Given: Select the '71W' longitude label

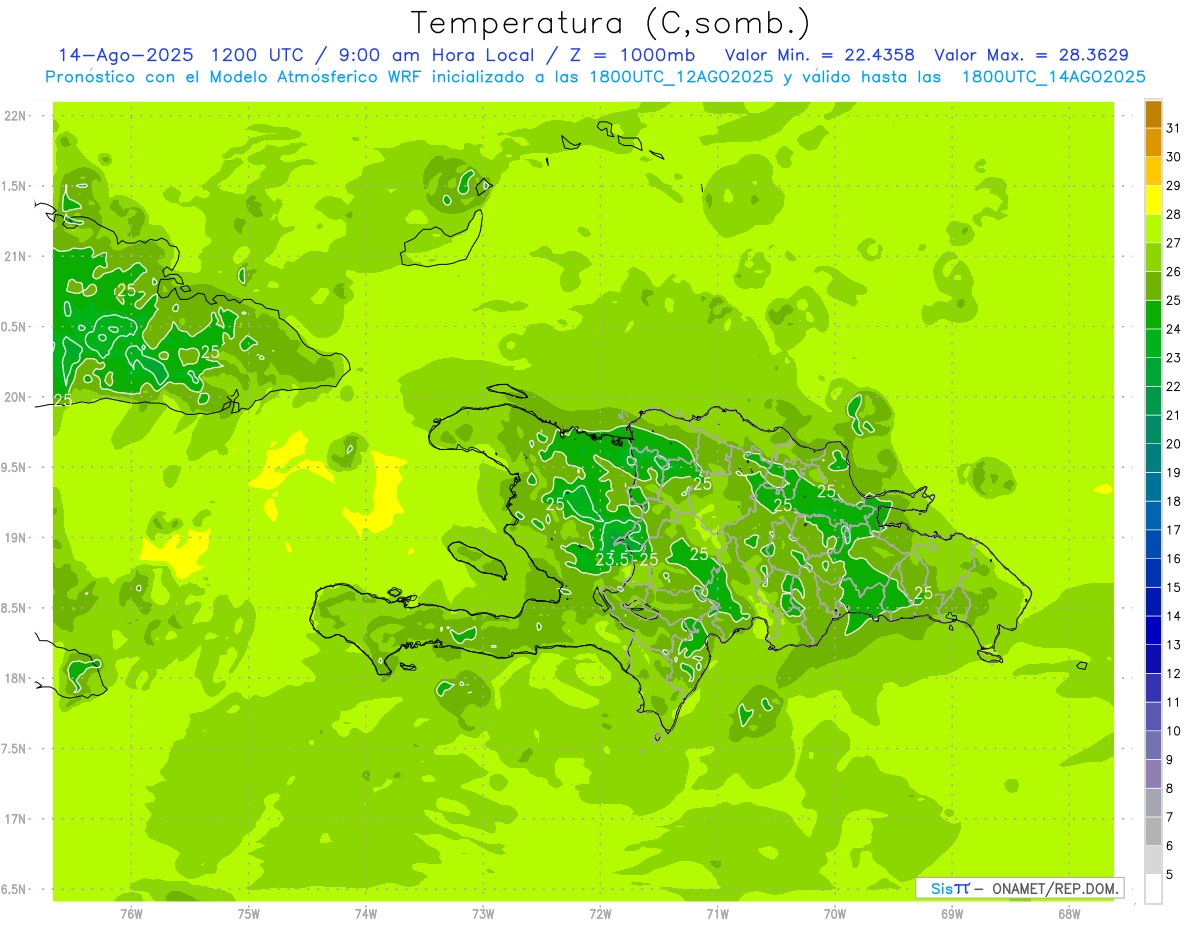Looking at the screenshot, I should [717, 913].
